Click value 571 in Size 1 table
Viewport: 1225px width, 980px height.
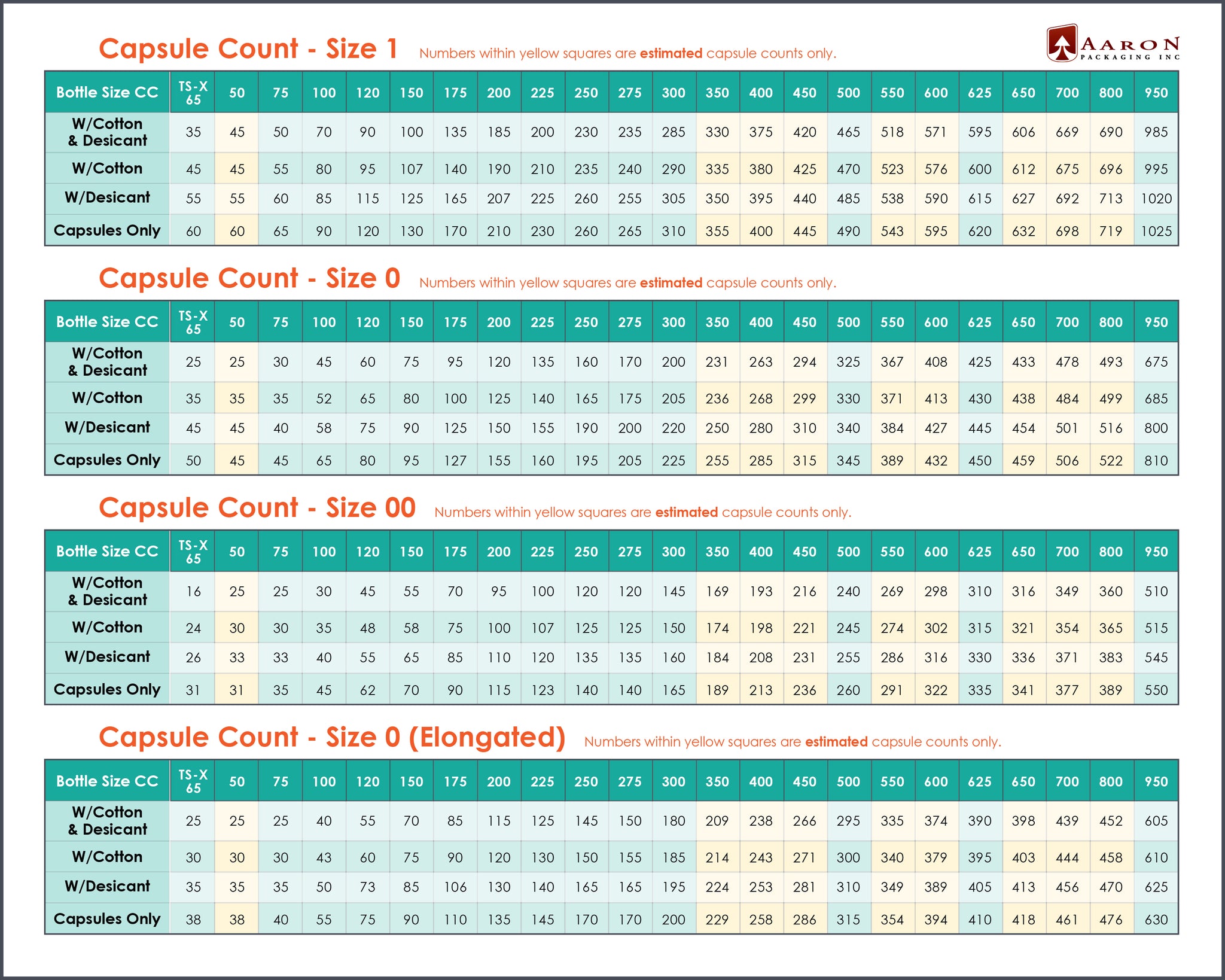(935, 132)
